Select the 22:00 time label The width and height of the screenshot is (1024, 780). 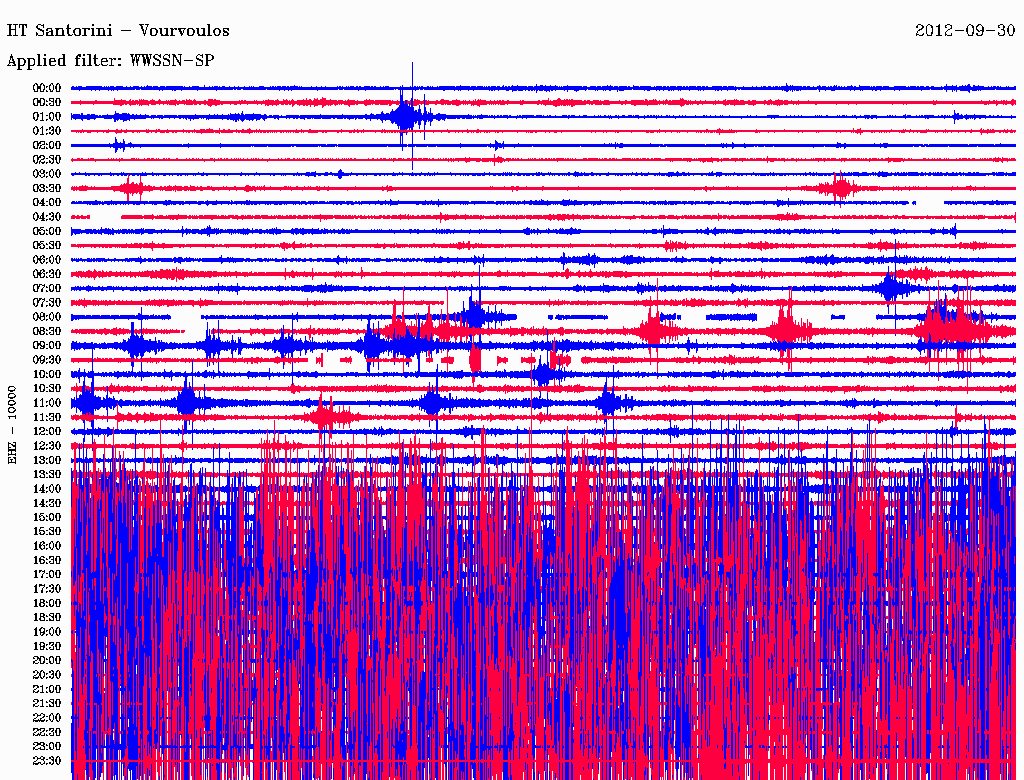pyautogui.click(x=47, y=718)
